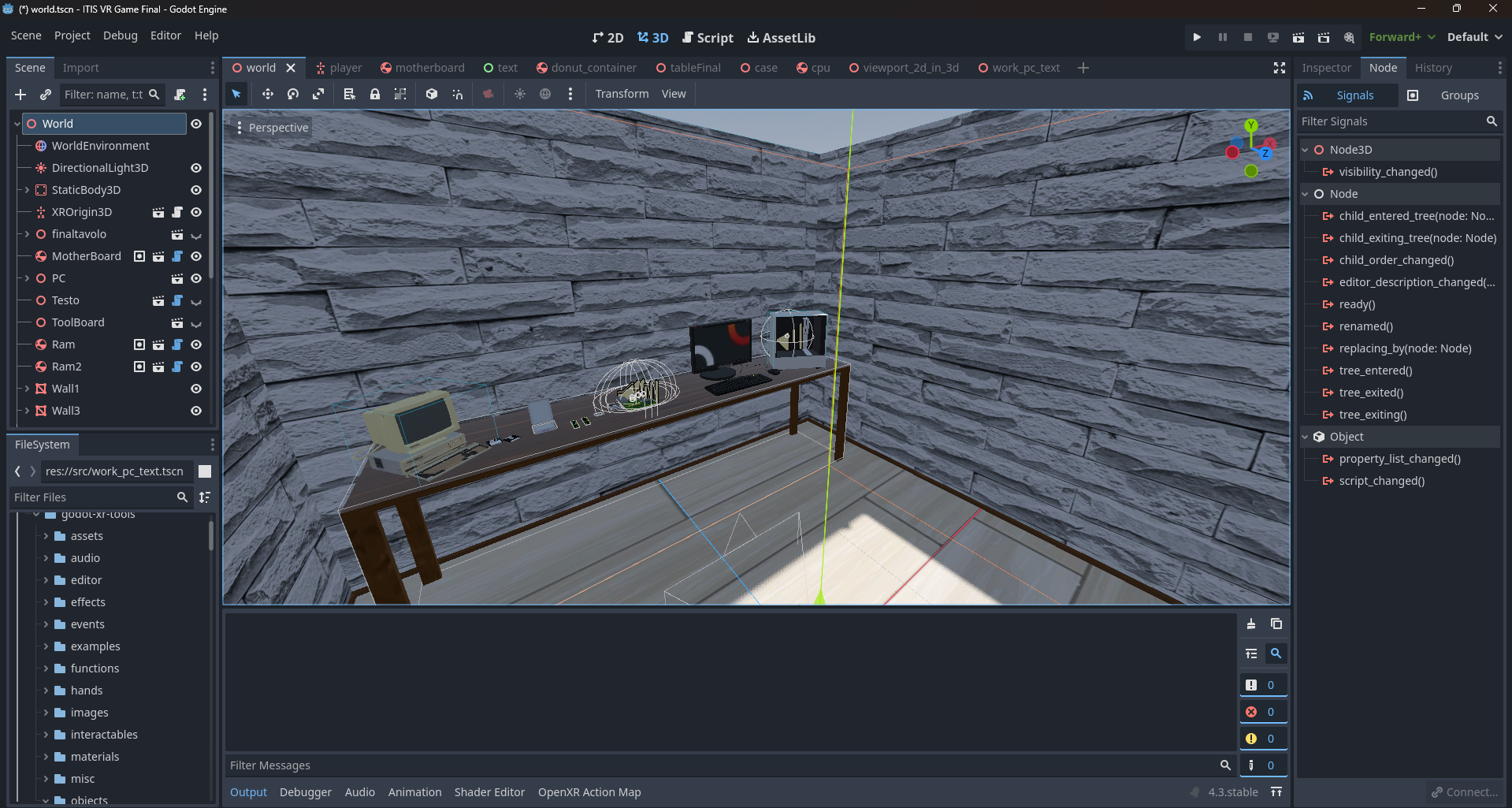Expand the StaticBody3D tree node
The image size is (1512, 808).
[x=27, y=190]
